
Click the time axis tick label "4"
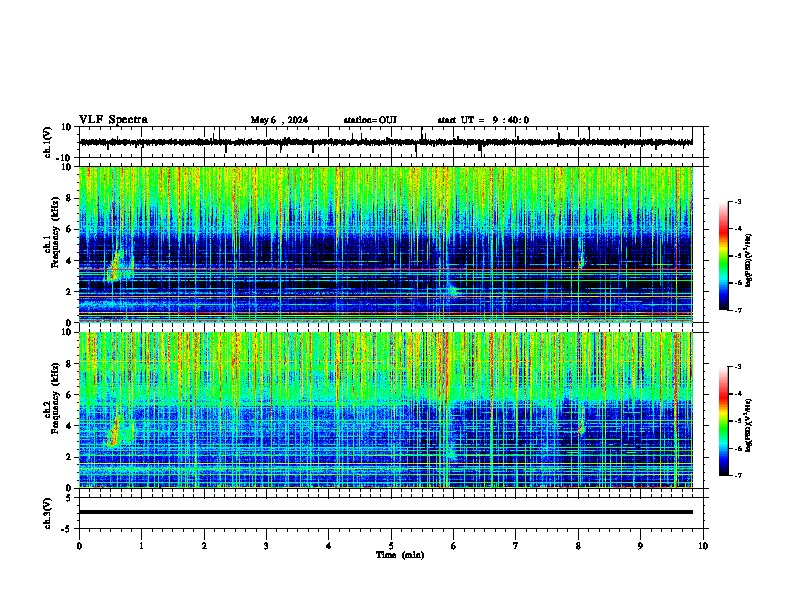[x=328, y=546]
